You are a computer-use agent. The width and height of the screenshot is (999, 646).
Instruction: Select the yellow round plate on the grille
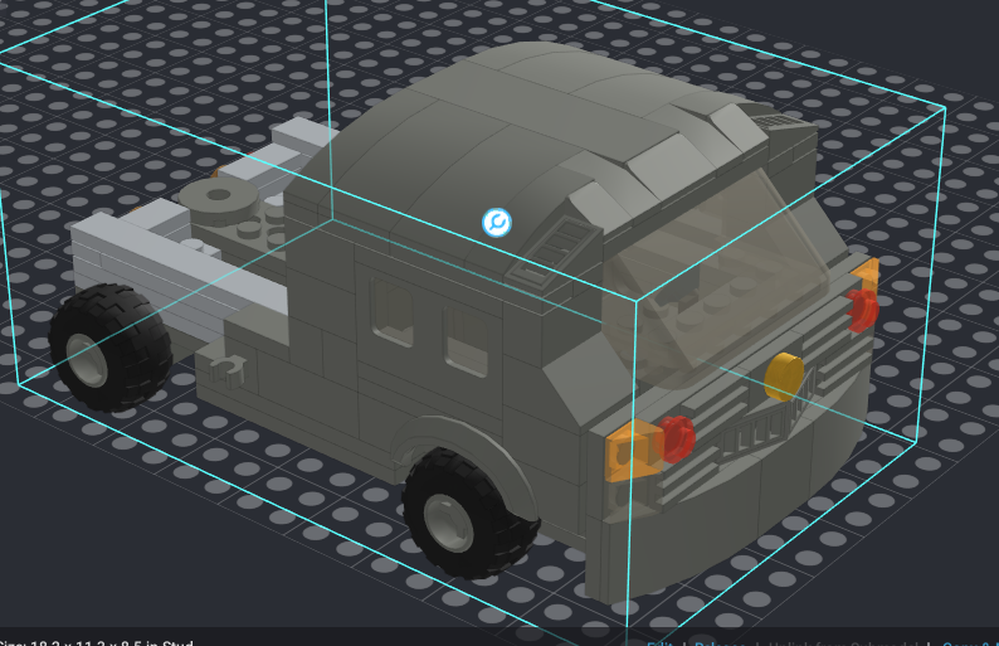(784, 376)
